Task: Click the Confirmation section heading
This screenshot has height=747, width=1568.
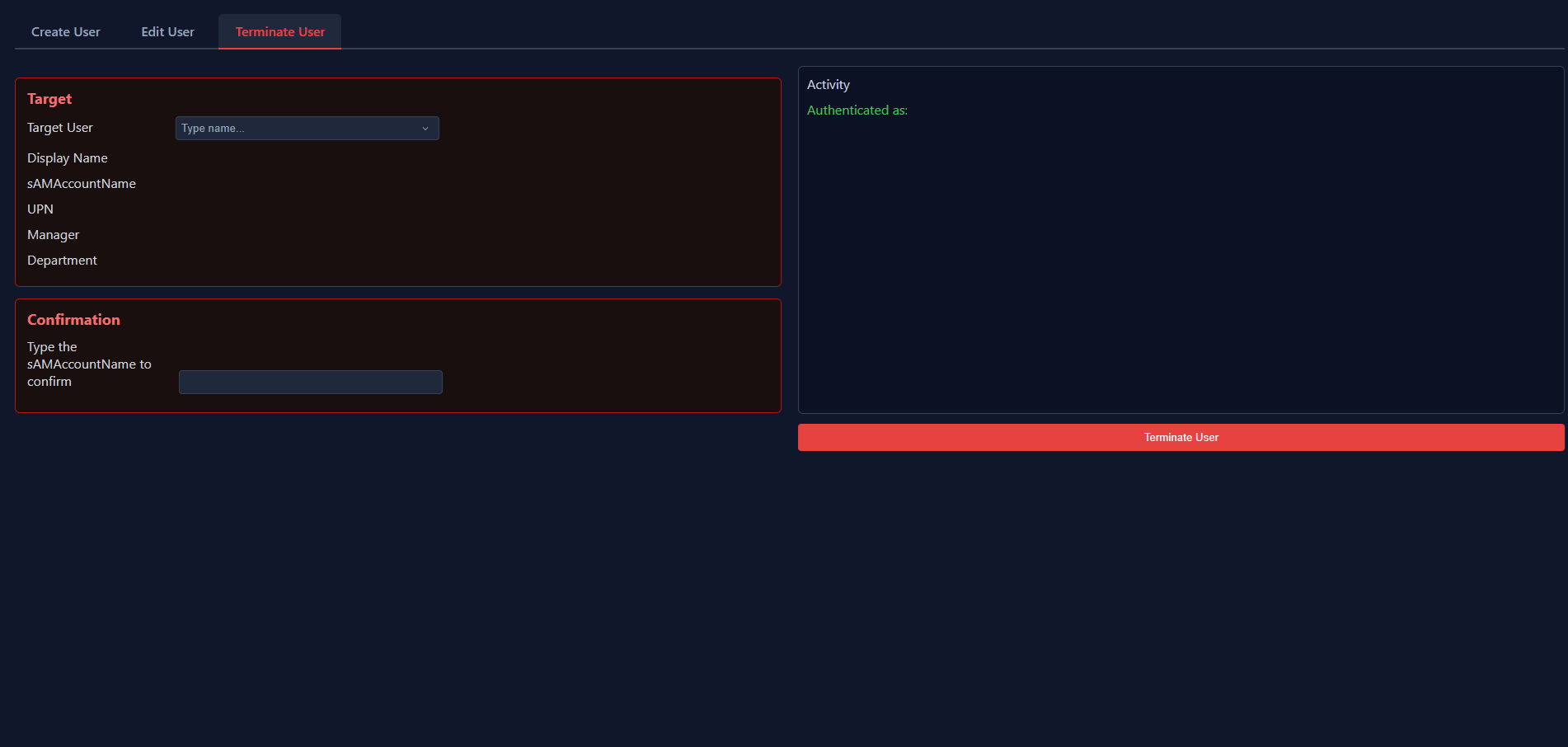Action: (73, 320)
